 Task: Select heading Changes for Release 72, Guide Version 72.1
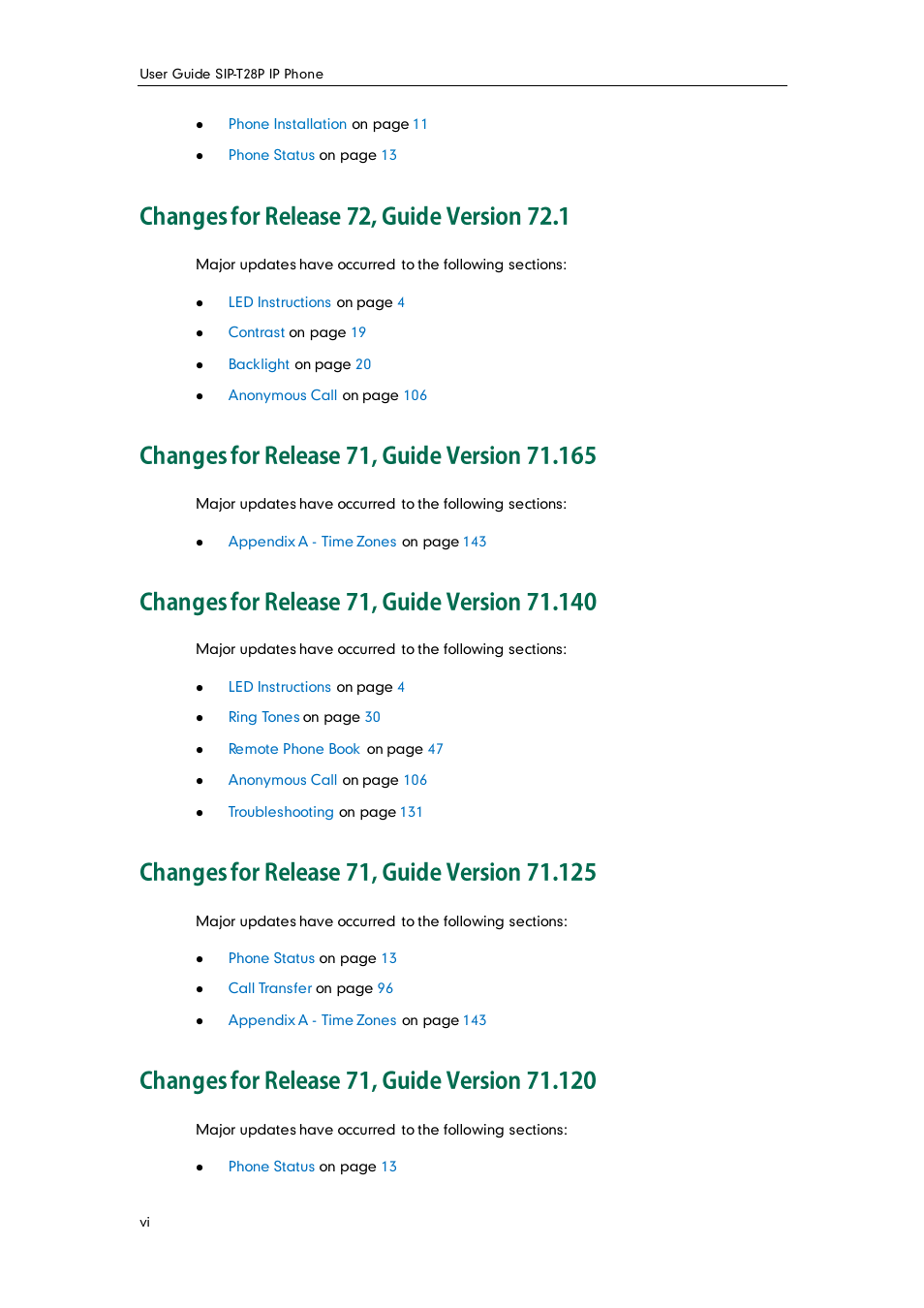pos(354,216)
